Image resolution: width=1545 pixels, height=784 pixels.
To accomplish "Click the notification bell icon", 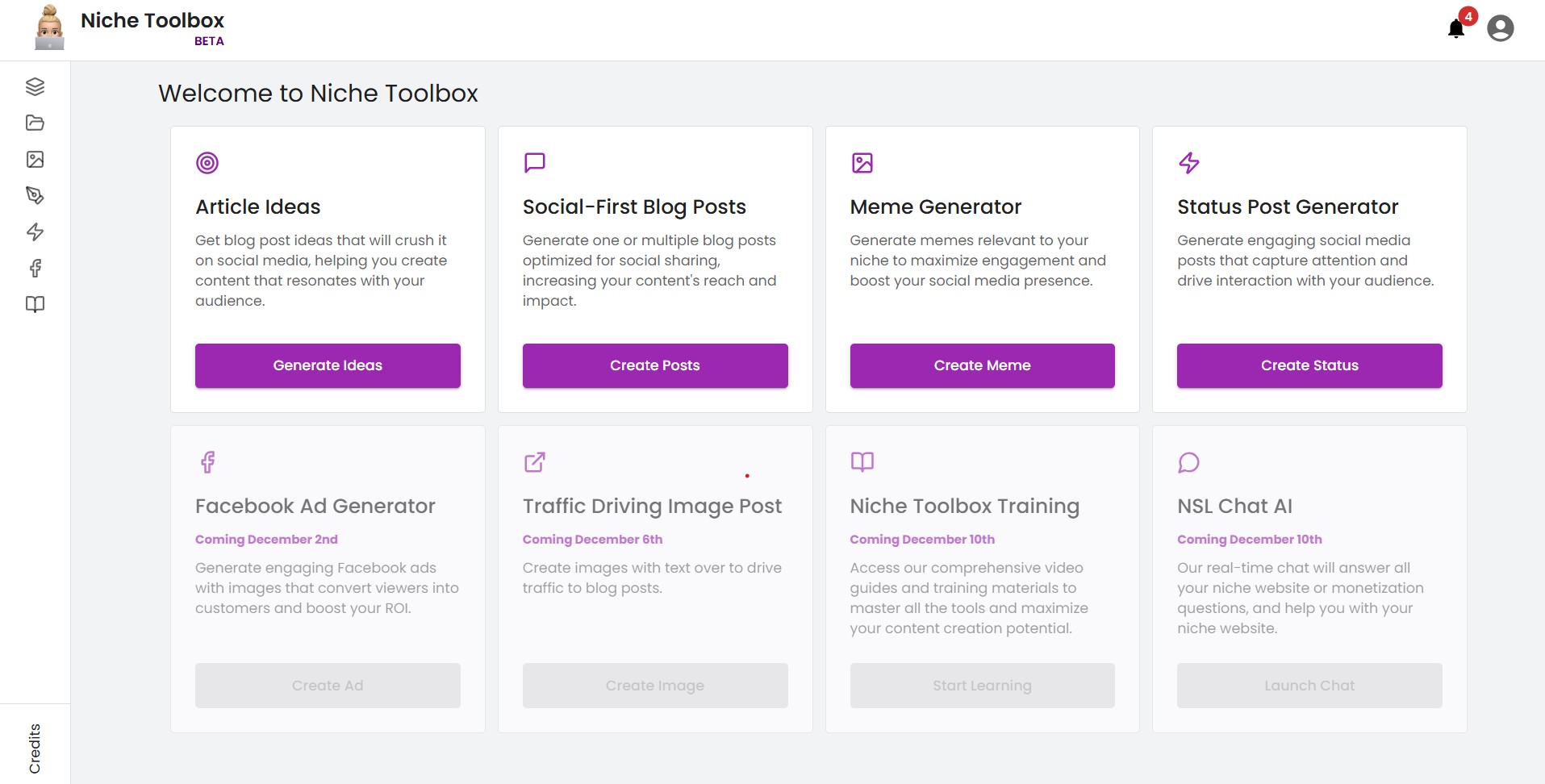I will 1455,28.
